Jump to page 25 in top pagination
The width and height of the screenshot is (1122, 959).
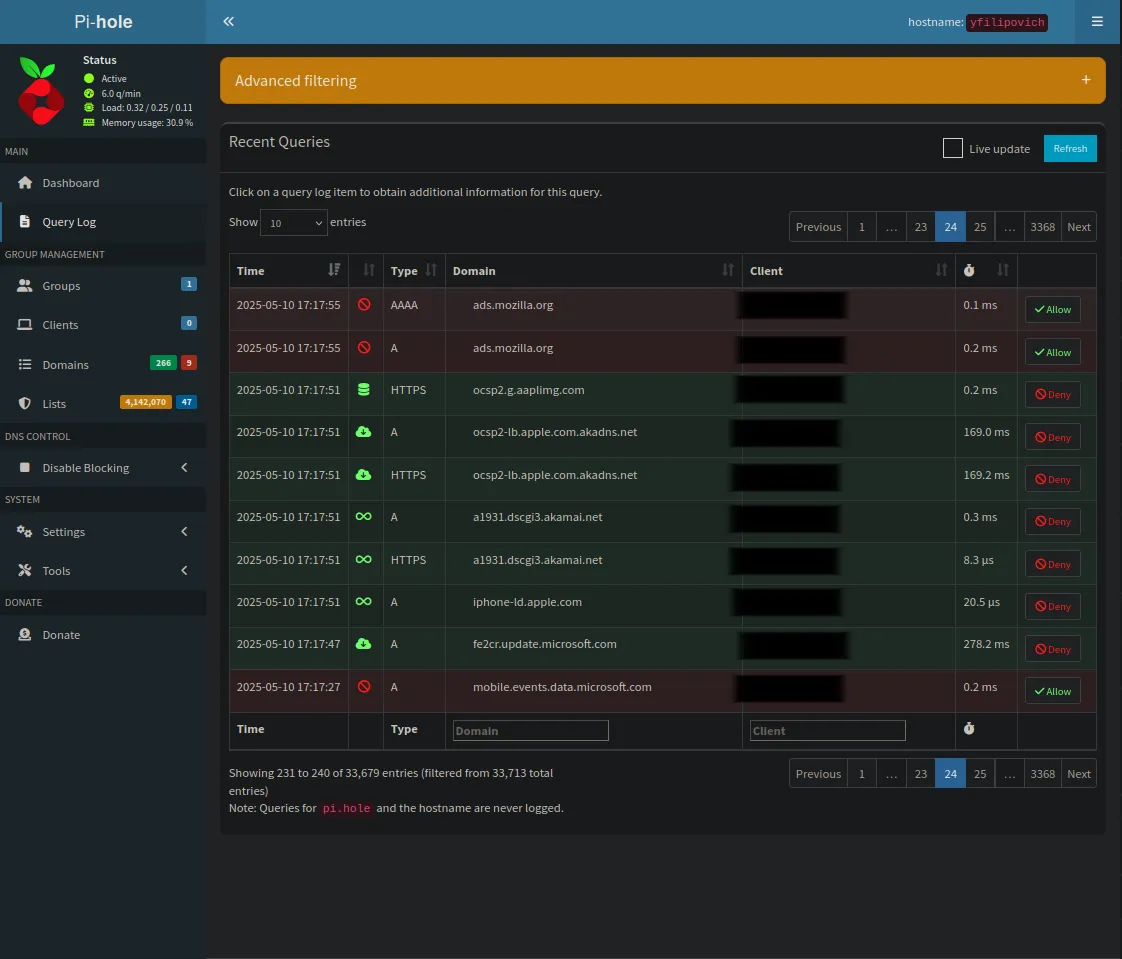pyautogui.click(x=980, y=227)
